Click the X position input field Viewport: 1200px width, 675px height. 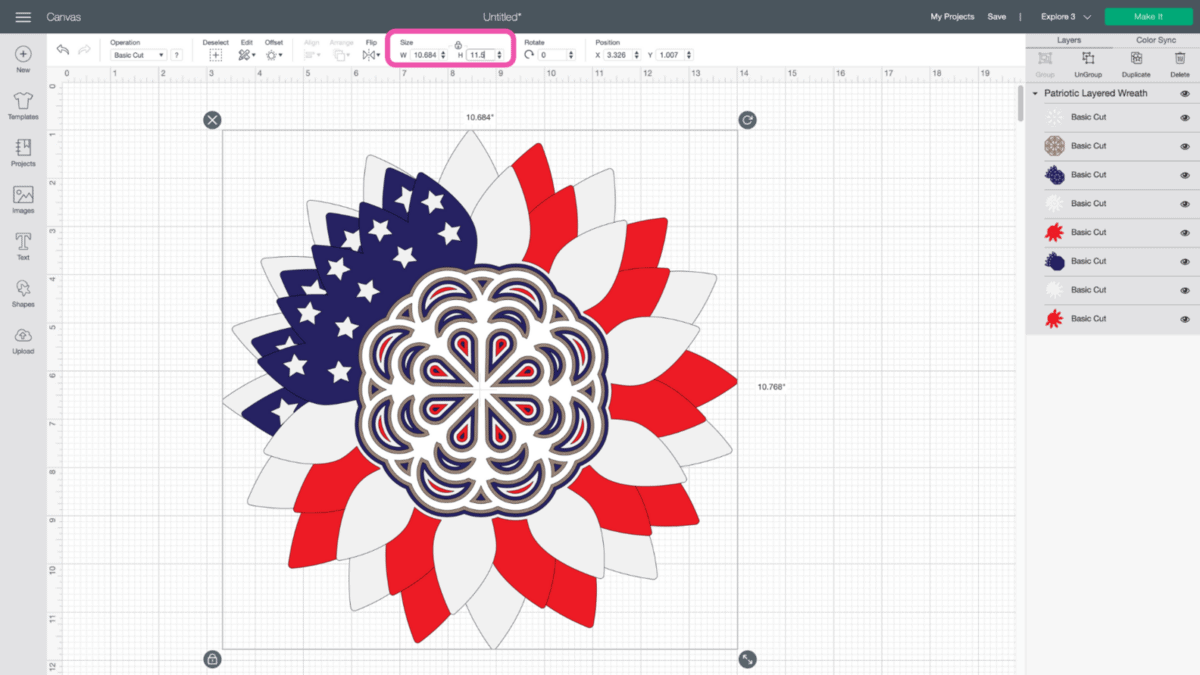pyautogui.click(x=617, y=55)
